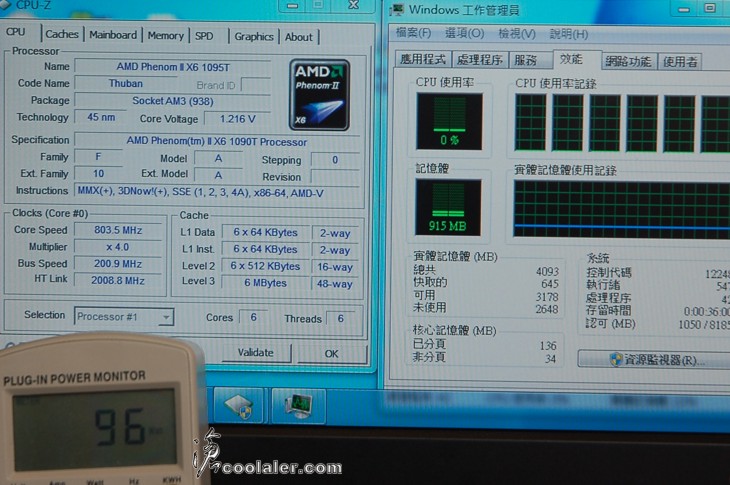Click the Specification field X6 1090T Processor

tap(217, 141)
